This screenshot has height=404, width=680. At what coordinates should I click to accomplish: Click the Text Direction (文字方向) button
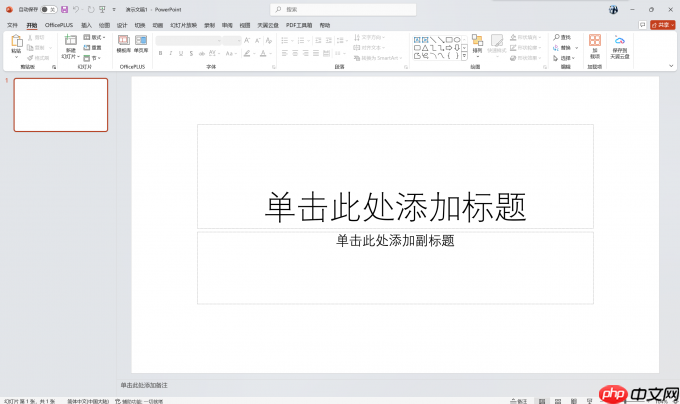coord(369,37)
